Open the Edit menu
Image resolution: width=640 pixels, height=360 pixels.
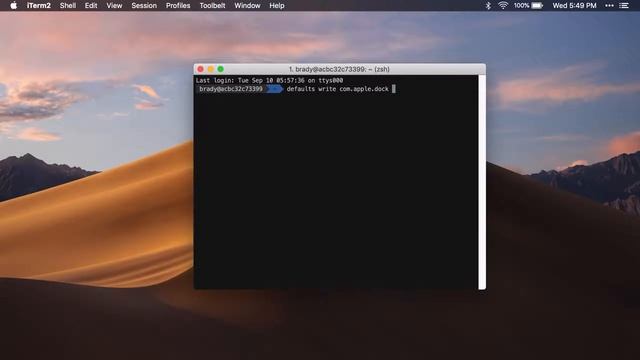[x=91, y=6]
